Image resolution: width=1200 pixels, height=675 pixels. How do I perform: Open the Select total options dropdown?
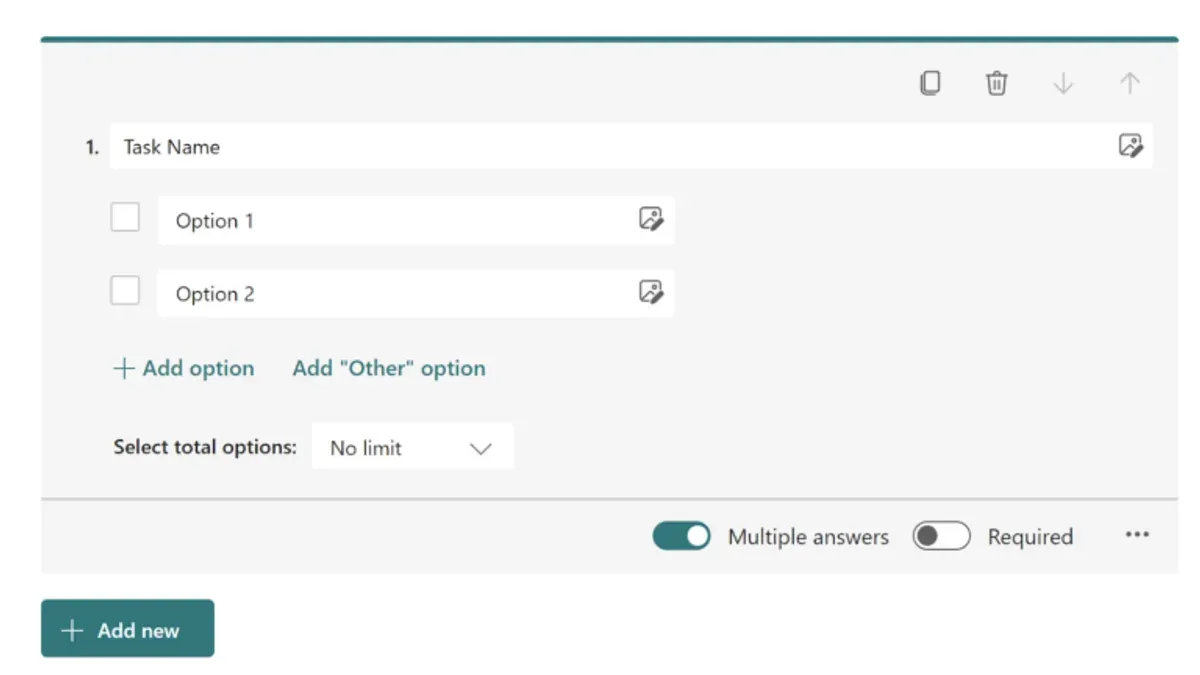(x=413, y=447)
